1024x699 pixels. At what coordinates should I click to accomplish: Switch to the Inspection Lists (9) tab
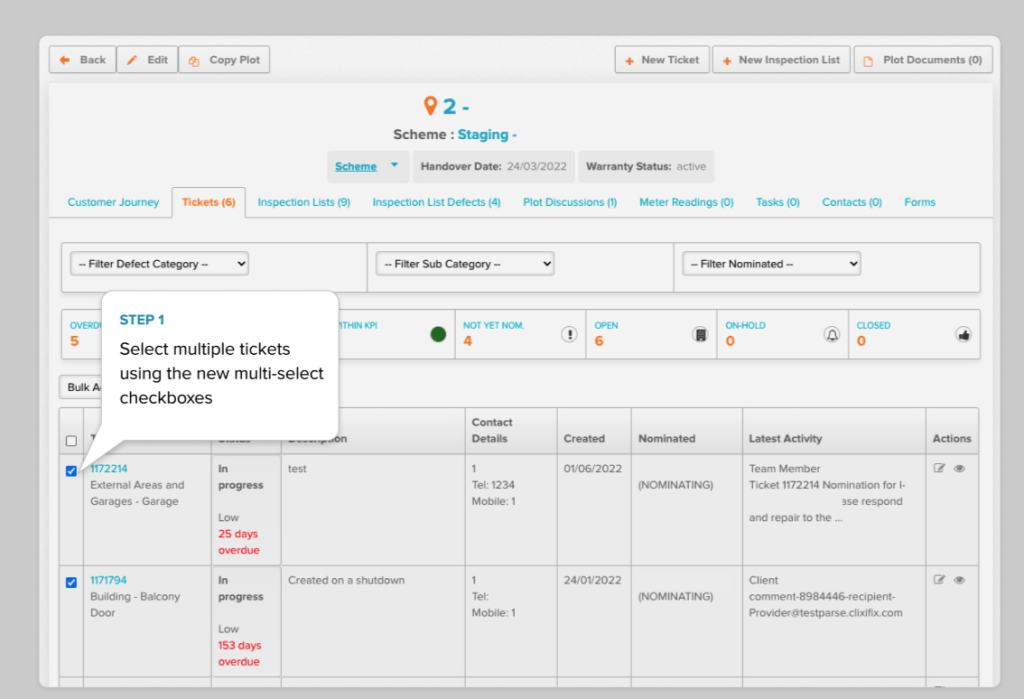[303, 202]
